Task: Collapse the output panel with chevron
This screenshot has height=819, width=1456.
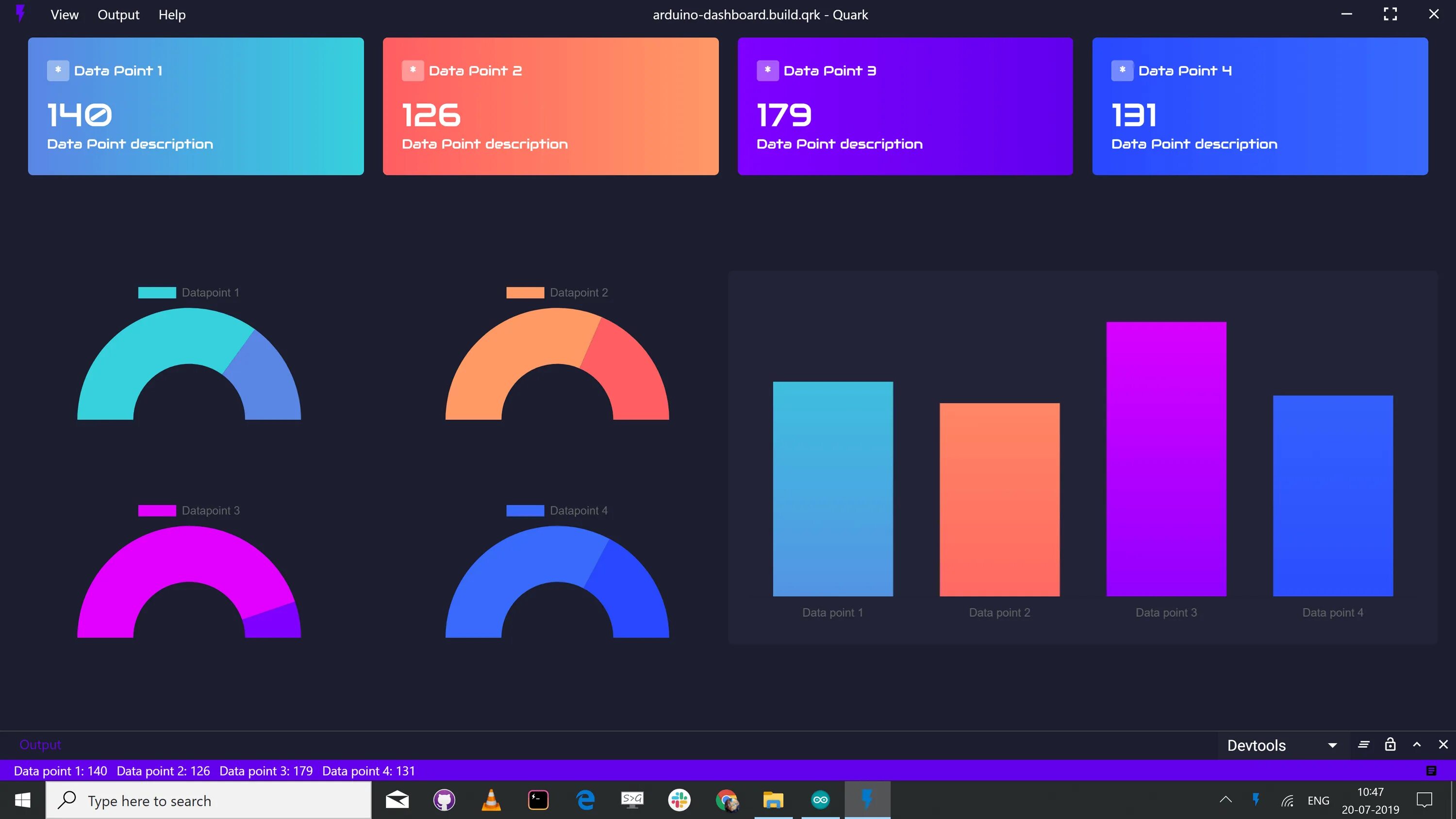Action: [x=1416, y=744]
